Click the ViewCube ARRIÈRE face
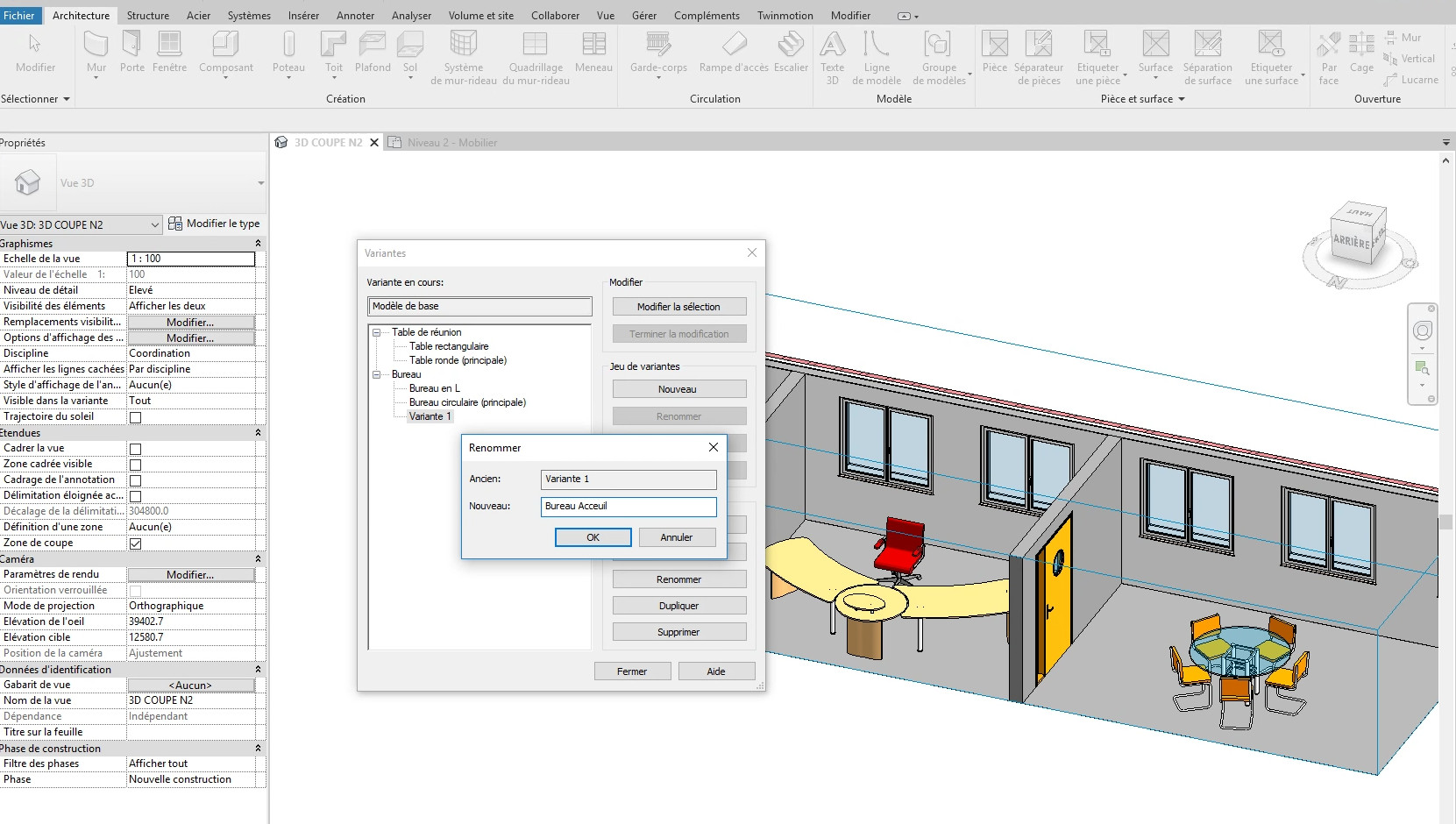The width and height of the screenshot is (1456, 824). [x=1350, y=241]
